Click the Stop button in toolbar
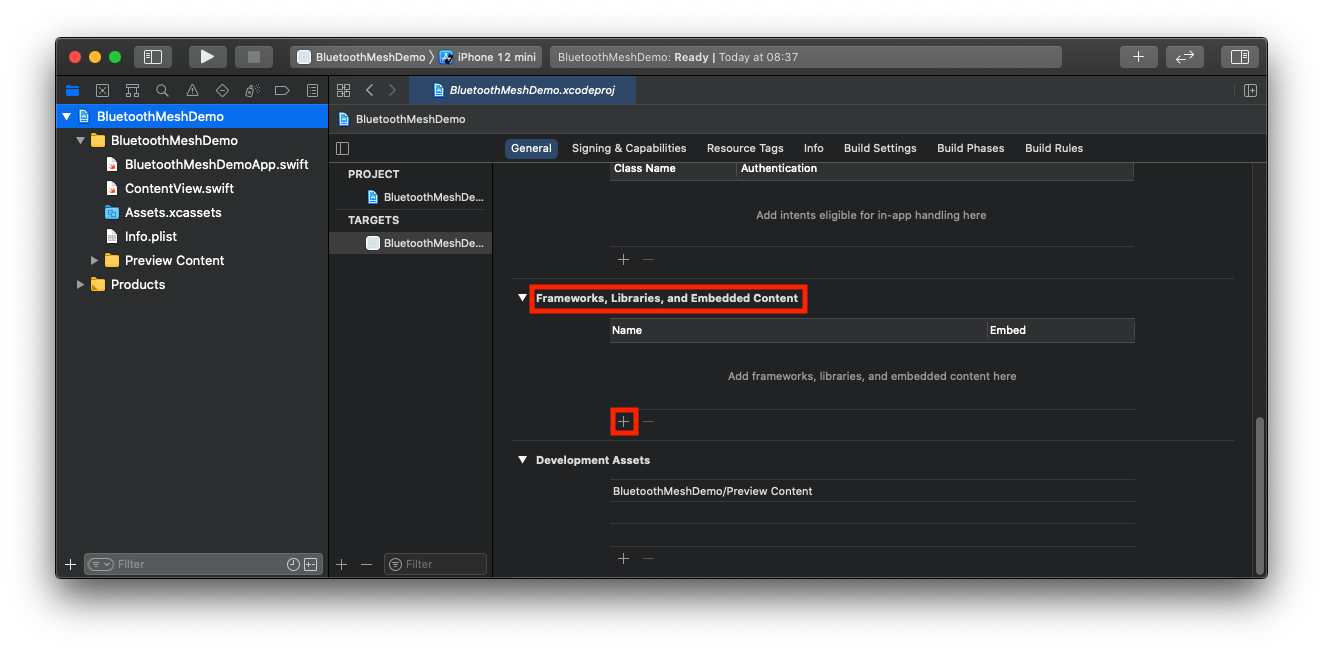The image size is (1323, 652). pos(254,57)
